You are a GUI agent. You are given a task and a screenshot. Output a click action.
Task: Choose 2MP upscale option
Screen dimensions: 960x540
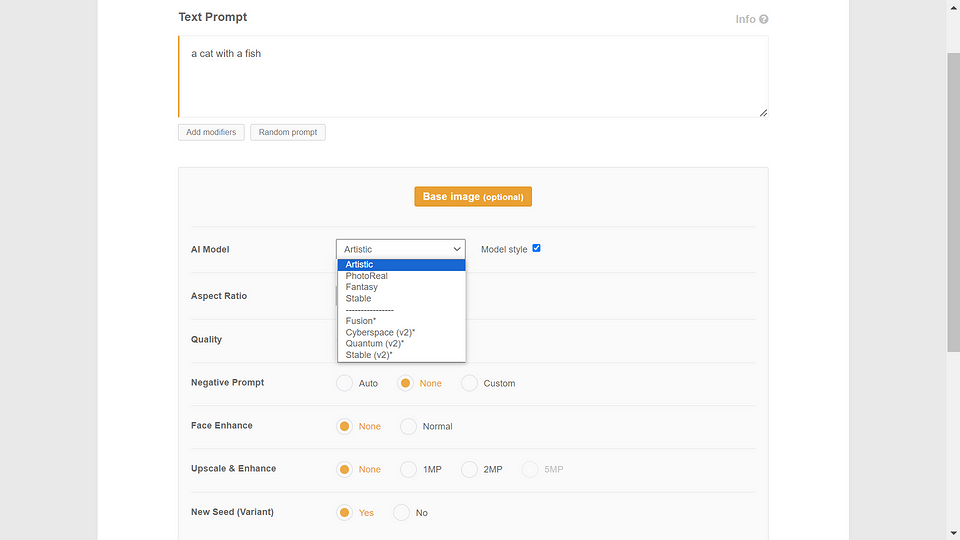[470, 469]
